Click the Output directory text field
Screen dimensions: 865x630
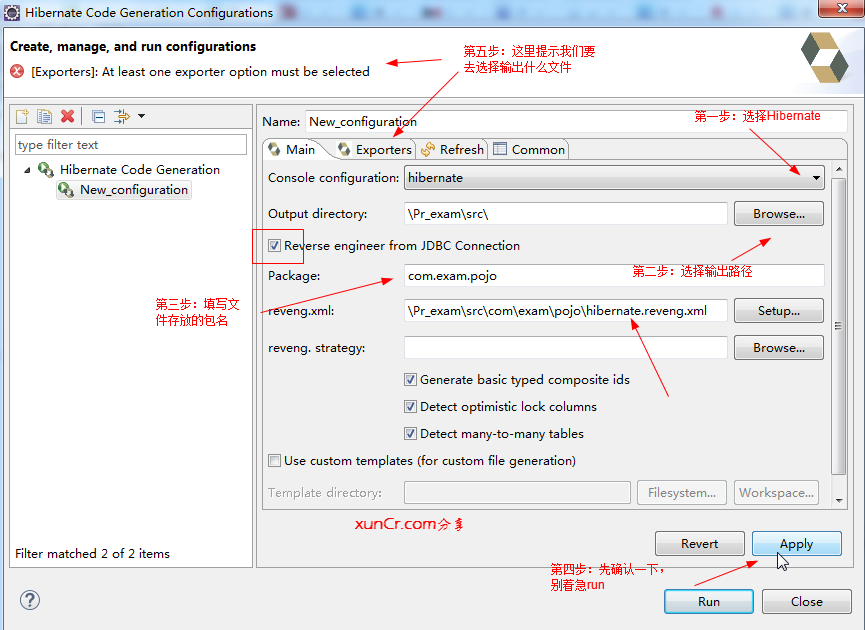click(565, 214)
